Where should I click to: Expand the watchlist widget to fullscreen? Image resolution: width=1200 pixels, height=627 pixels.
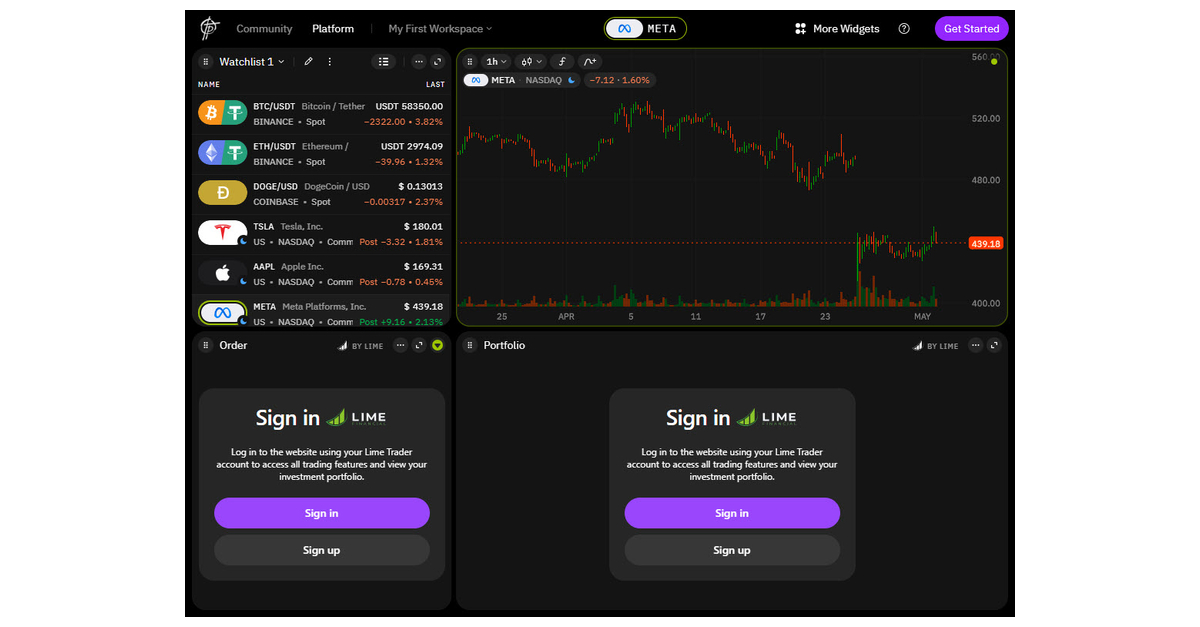(x=437, y=61)
